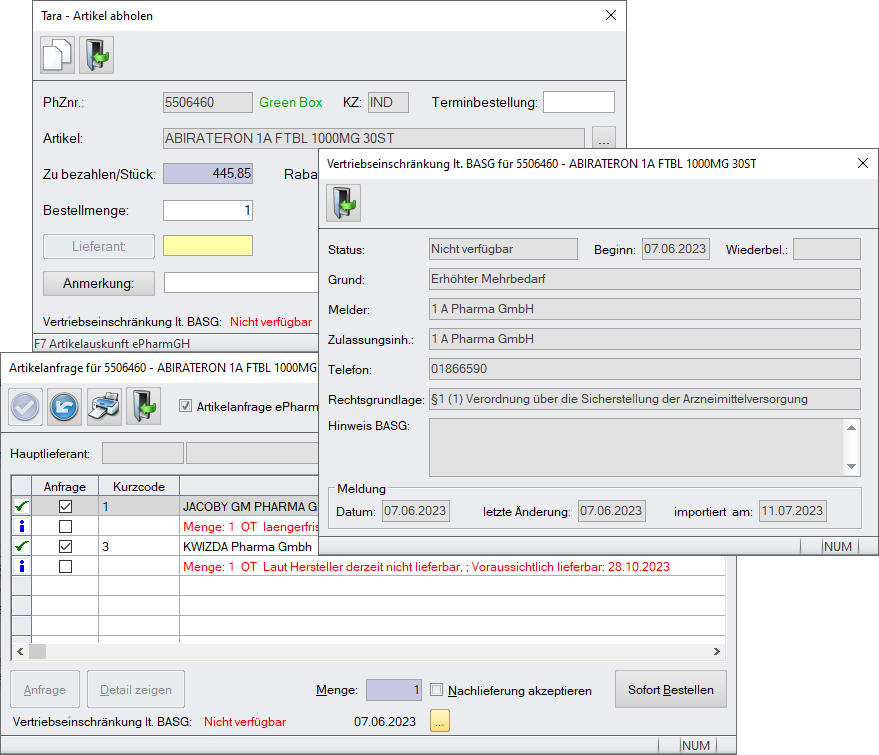Click into the Bestellmenge input field
Viewport: 879px width, 755px height.
208,211
